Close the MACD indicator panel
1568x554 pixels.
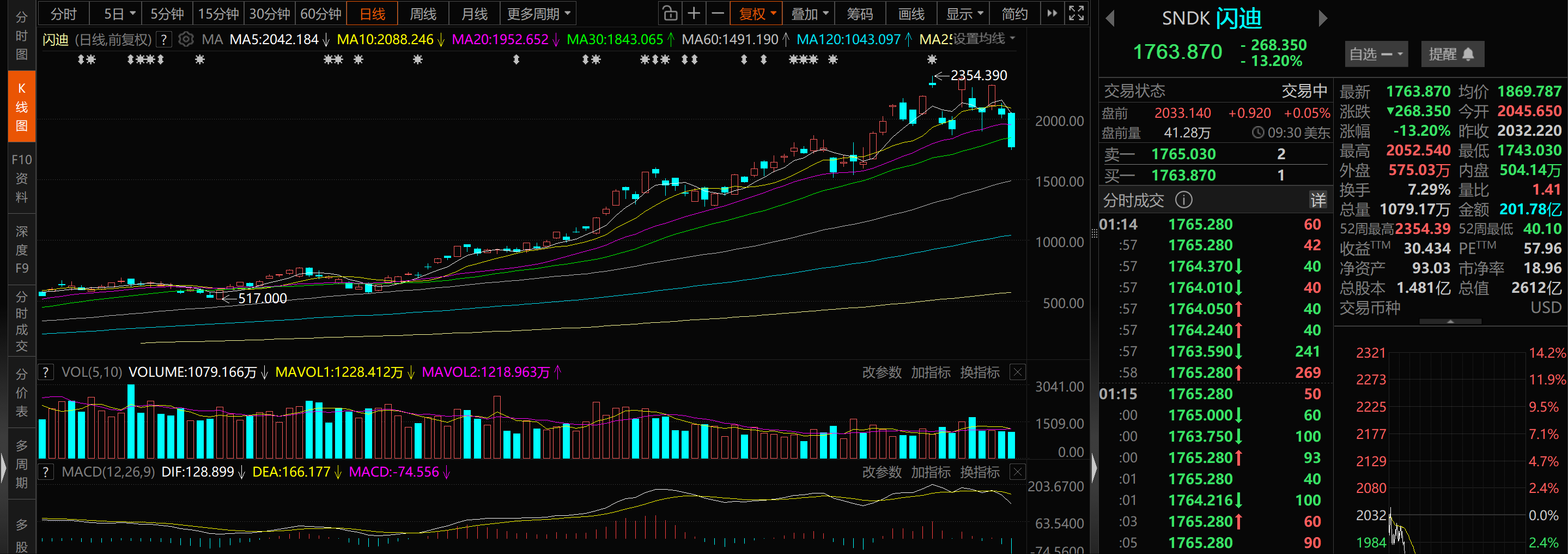pos(1017,472)
